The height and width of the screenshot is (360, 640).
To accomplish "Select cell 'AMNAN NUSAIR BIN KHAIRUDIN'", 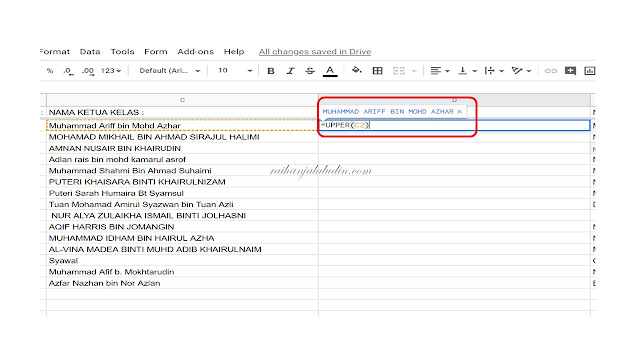I will (x=182, y=148).
